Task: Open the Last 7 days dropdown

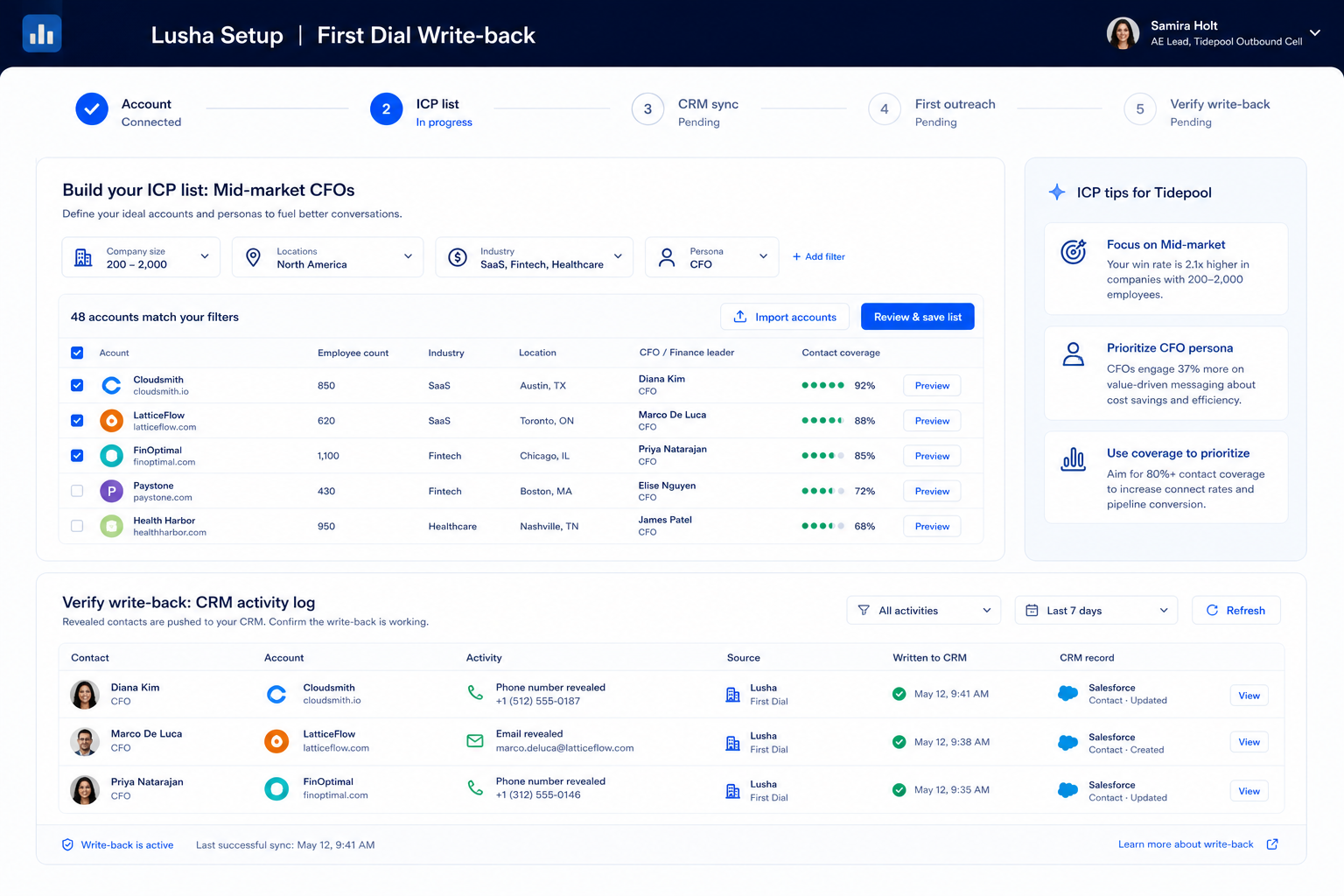Action: (1096, 611)
